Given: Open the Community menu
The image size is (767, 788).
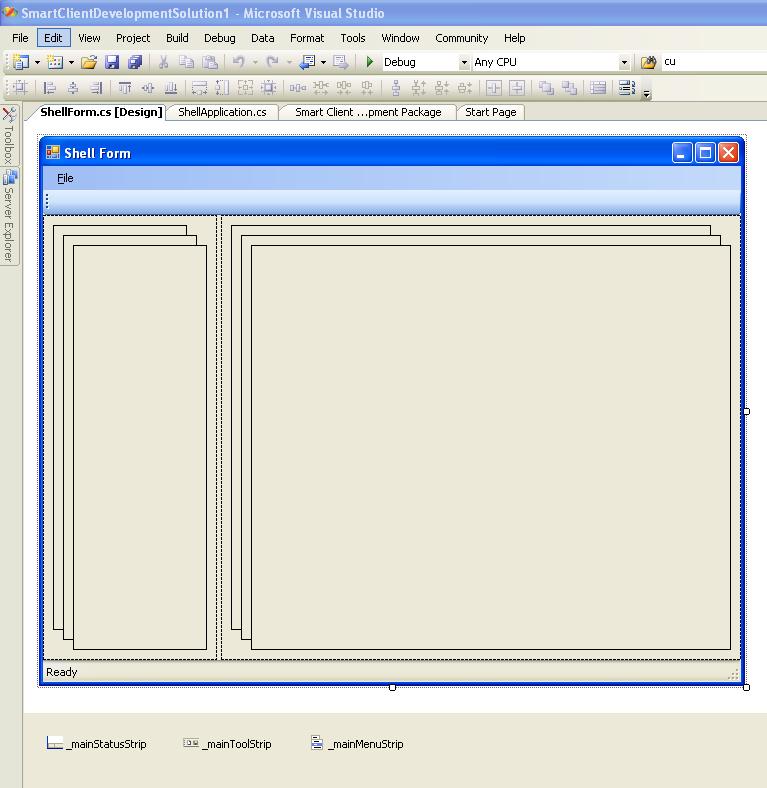Looking at the screenshot, I should pyautogui.click(x=461, y=38).
